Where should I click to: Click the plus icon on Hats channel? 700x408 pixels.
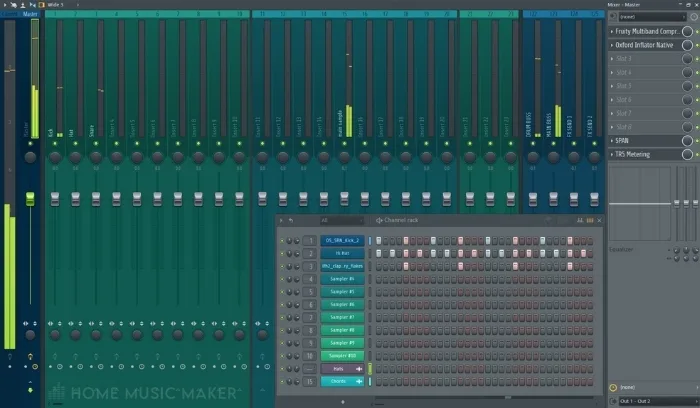pyautogui.click(x=358, y=369)
